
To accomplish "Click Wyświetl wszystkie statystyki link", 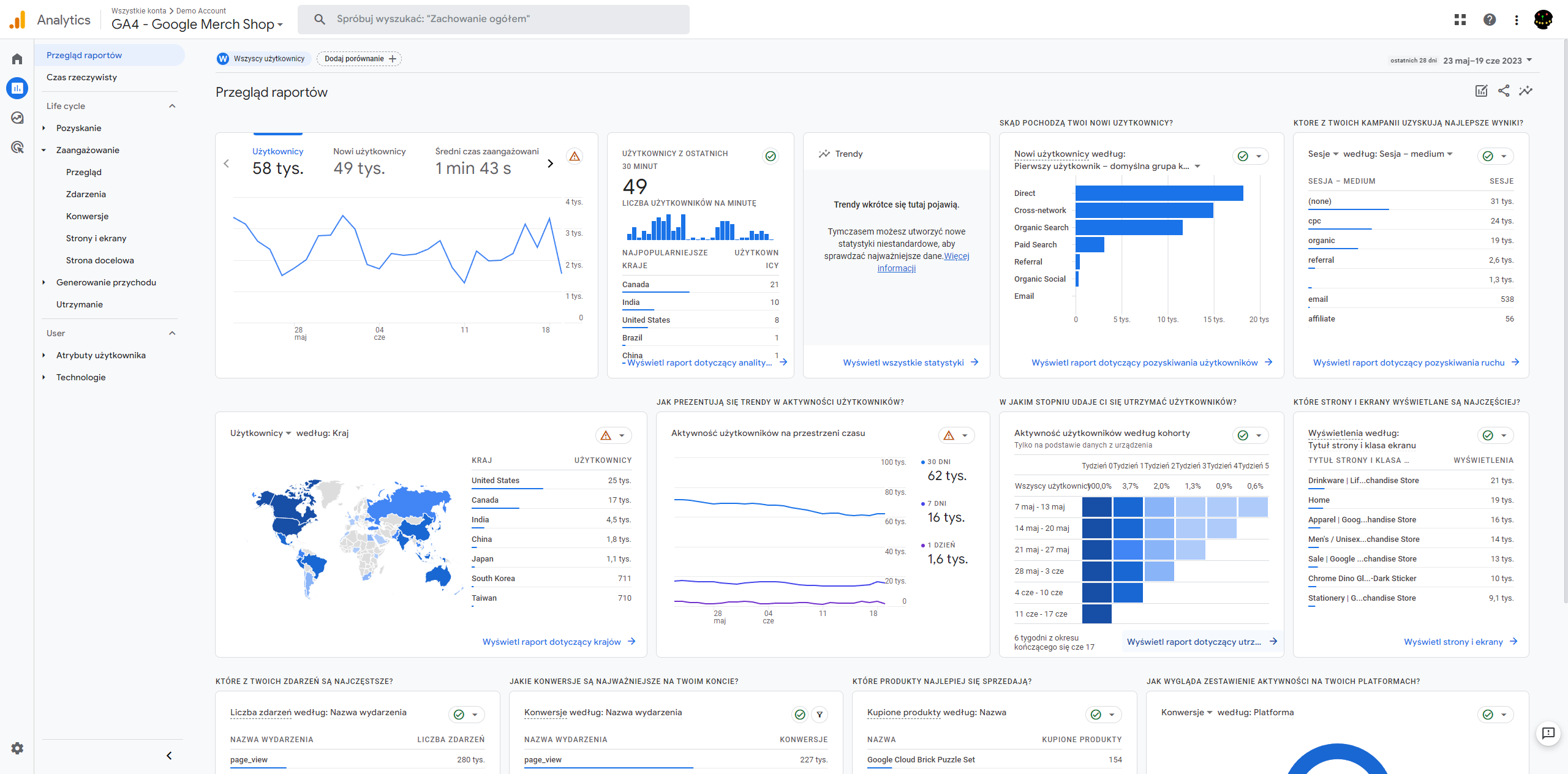I will click(x=910, y=363).
